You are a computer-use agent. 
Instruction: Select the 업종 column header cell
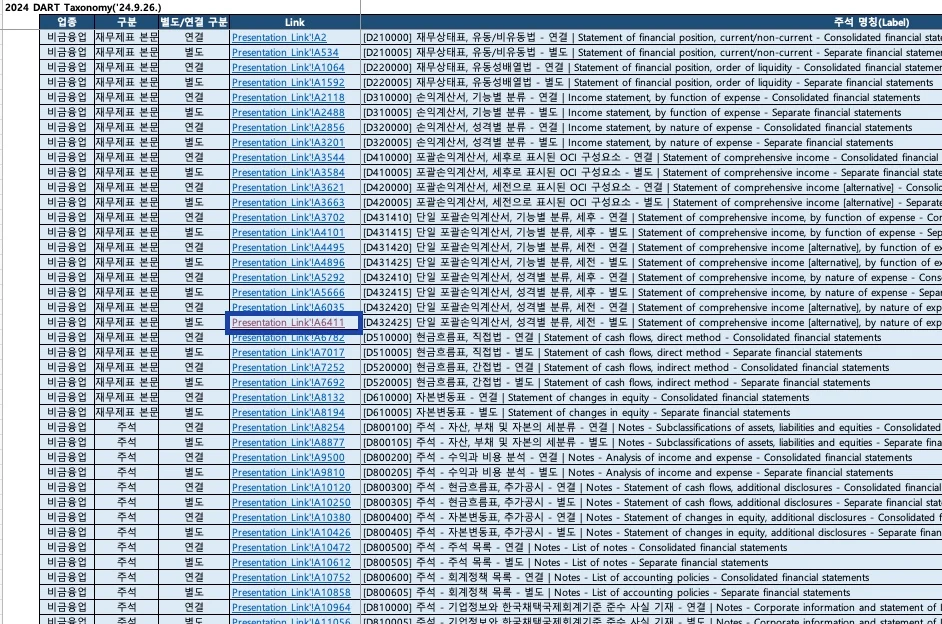coord(67,22)
